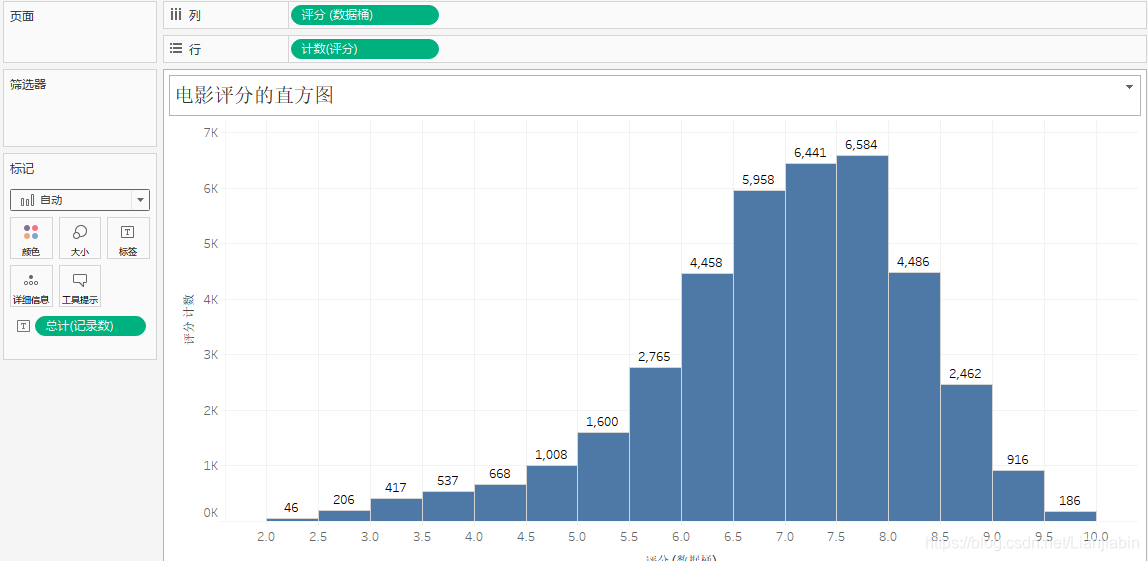Click the data label 46 above the bar
Screen dimensions: 1148x561
[x=291, y=508]
